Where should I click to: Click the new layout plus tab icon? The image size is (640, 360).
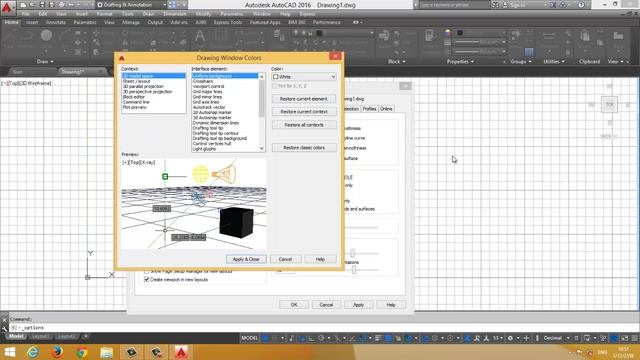tap(85, 336)
